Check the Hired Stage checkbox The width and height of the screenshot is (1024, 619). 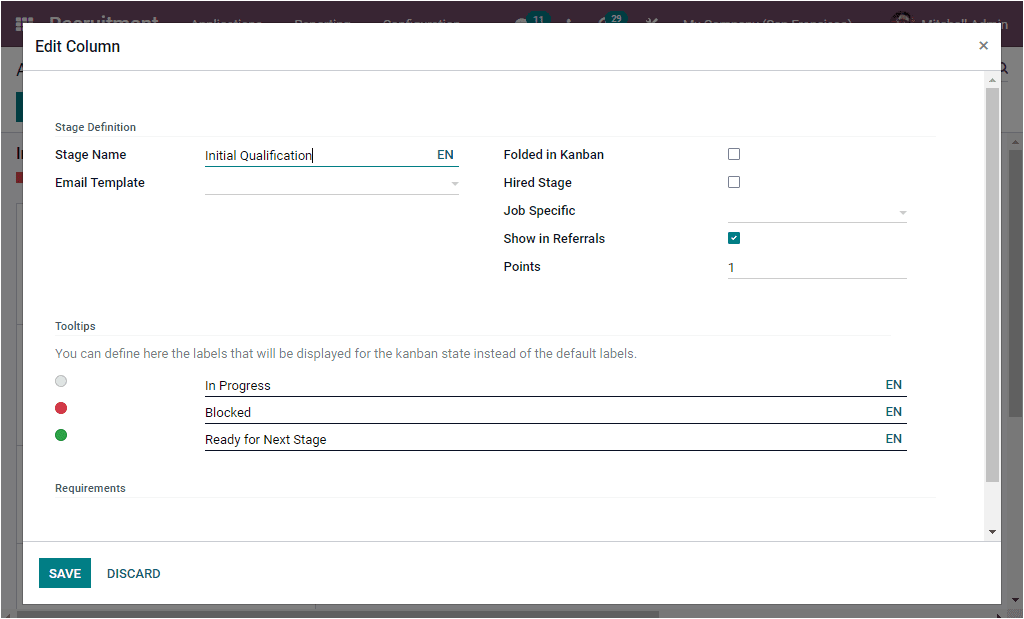(x=734, y=182)
